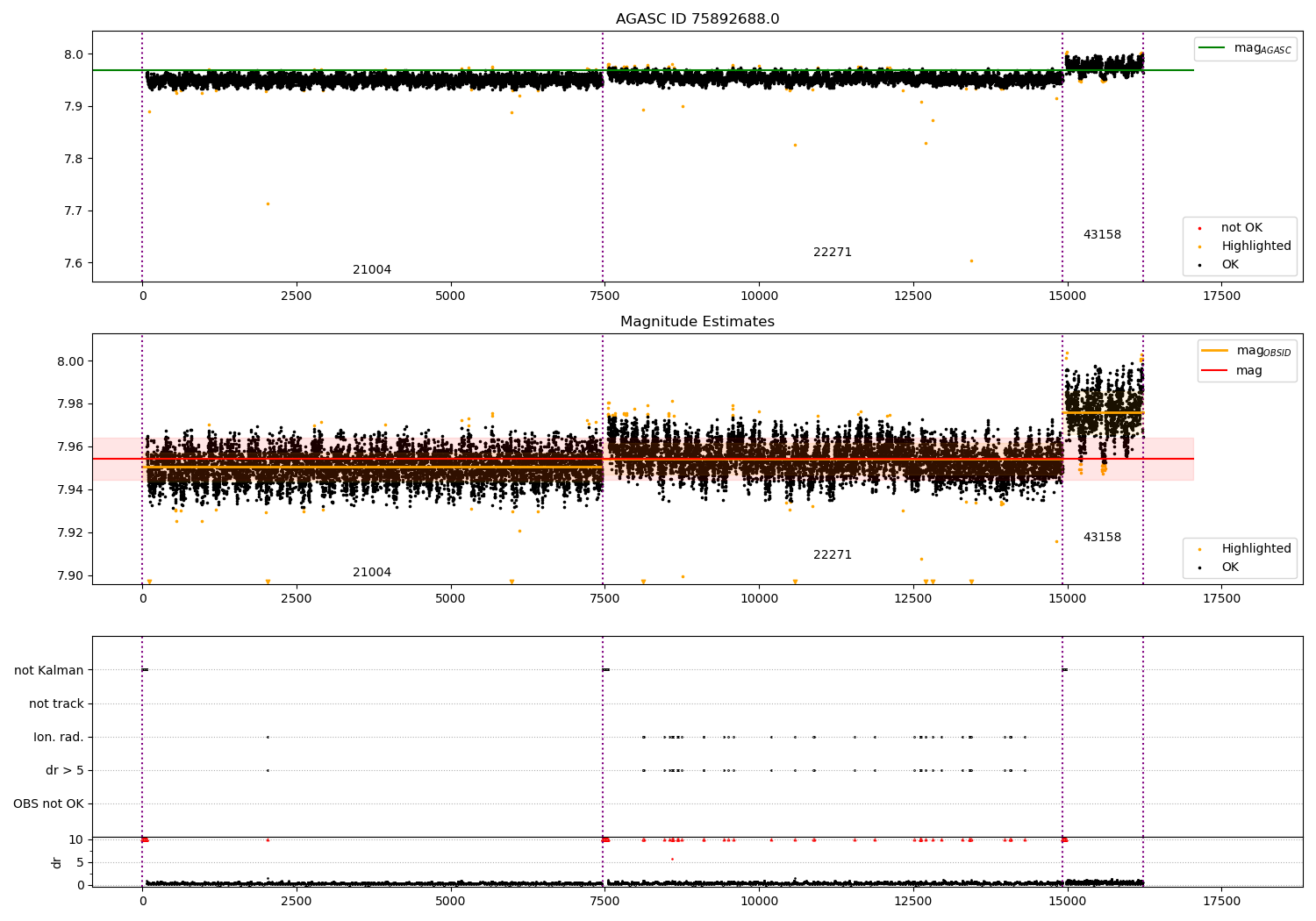The height and width of the screenshot is (921, 1316).
Task: Click the 8.00 y-tick in the middle panel
Action: [x=70, y=362]
